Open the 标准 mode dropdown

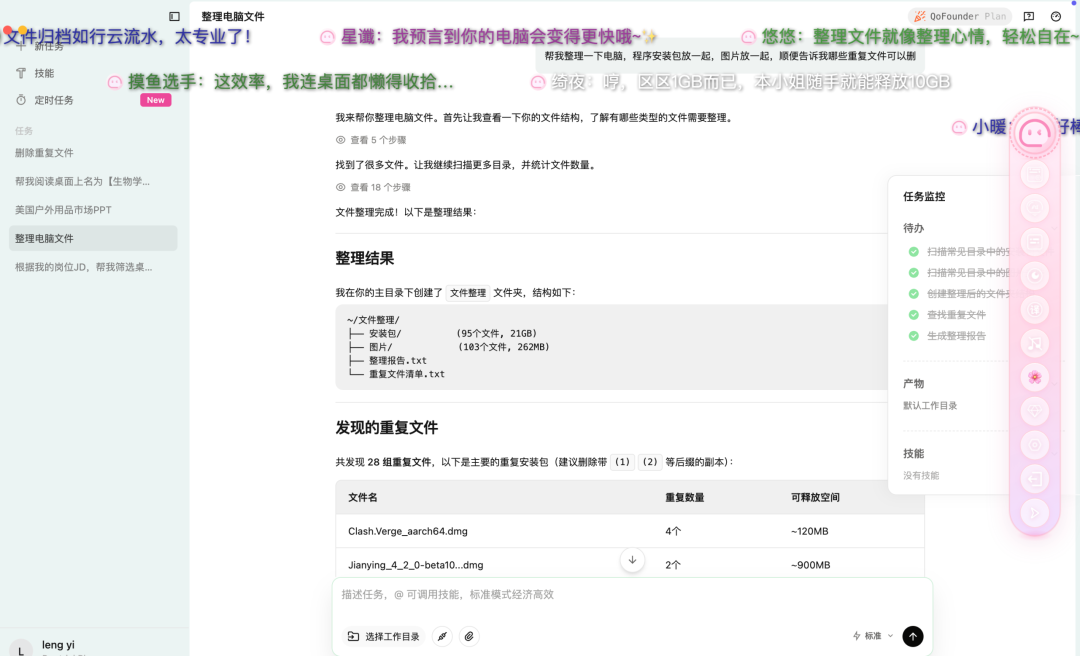pos(873,636)
